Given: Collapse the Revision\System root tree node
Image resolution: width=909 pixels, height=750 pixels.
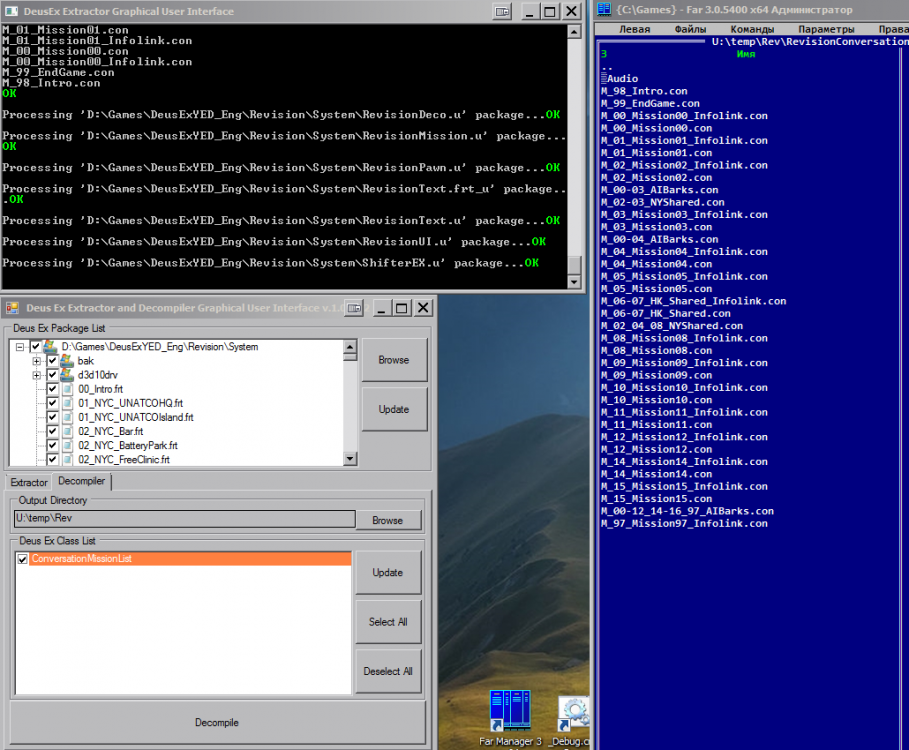Looking at the screenshot, I should (22, 347).
